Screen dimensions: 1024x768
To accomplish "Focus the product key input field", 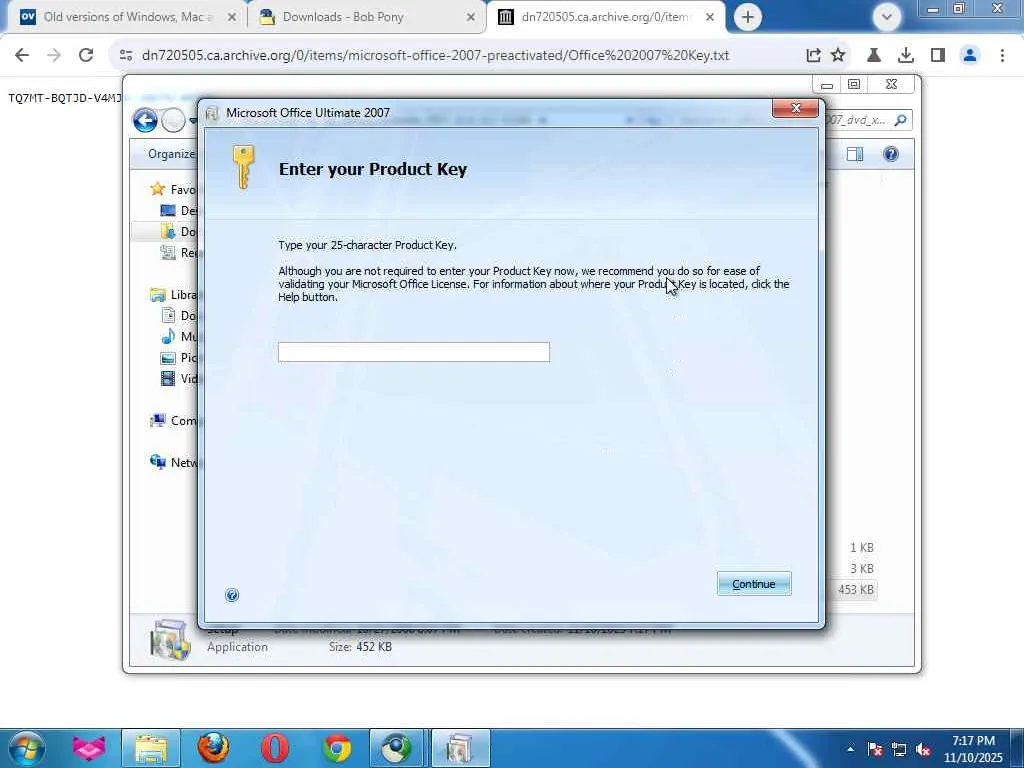I will coord(413,352).
